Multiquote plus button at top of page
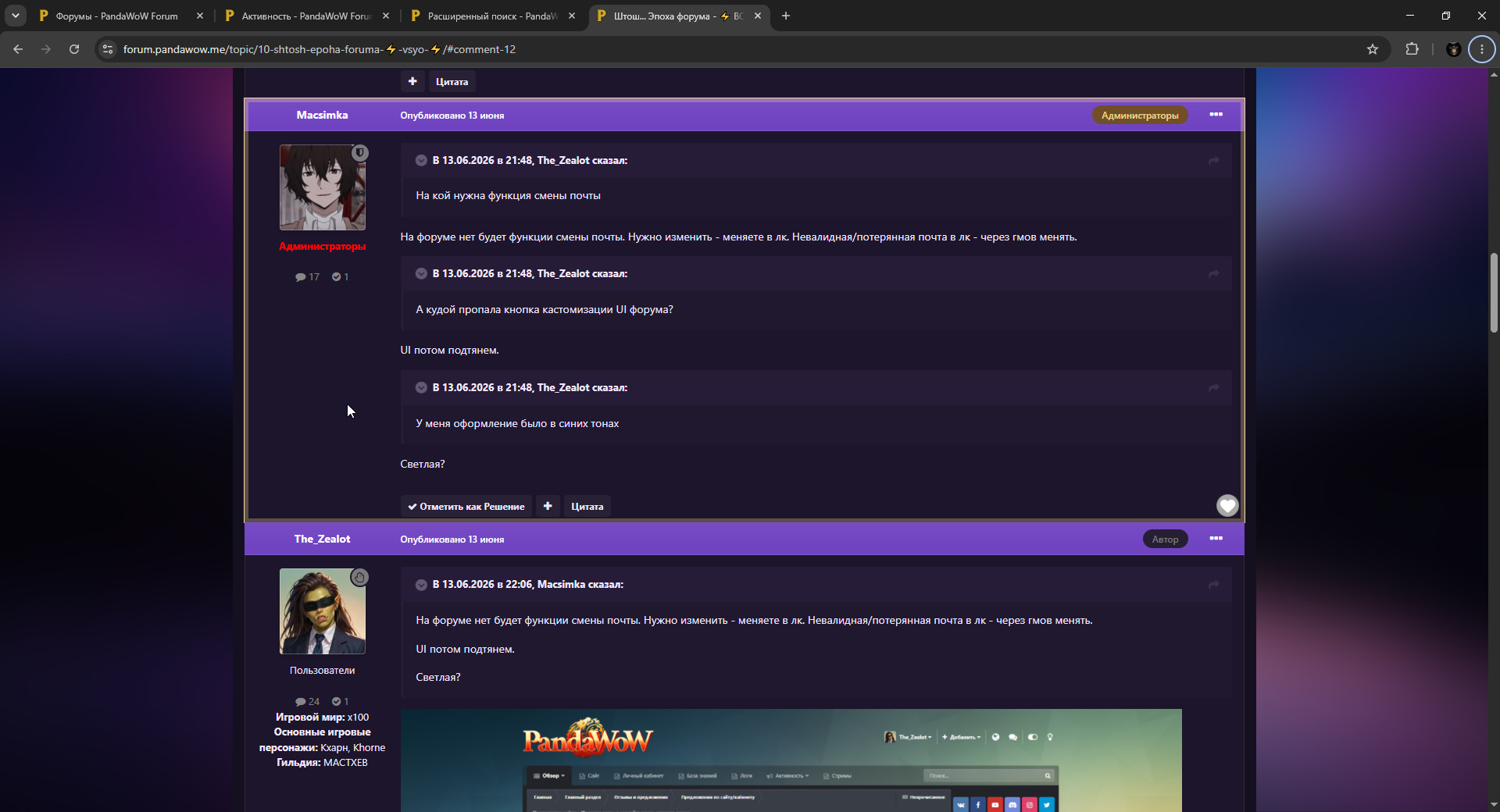Image resolution: width=1500 pixels, height=812 pixels. pos(412,81)
